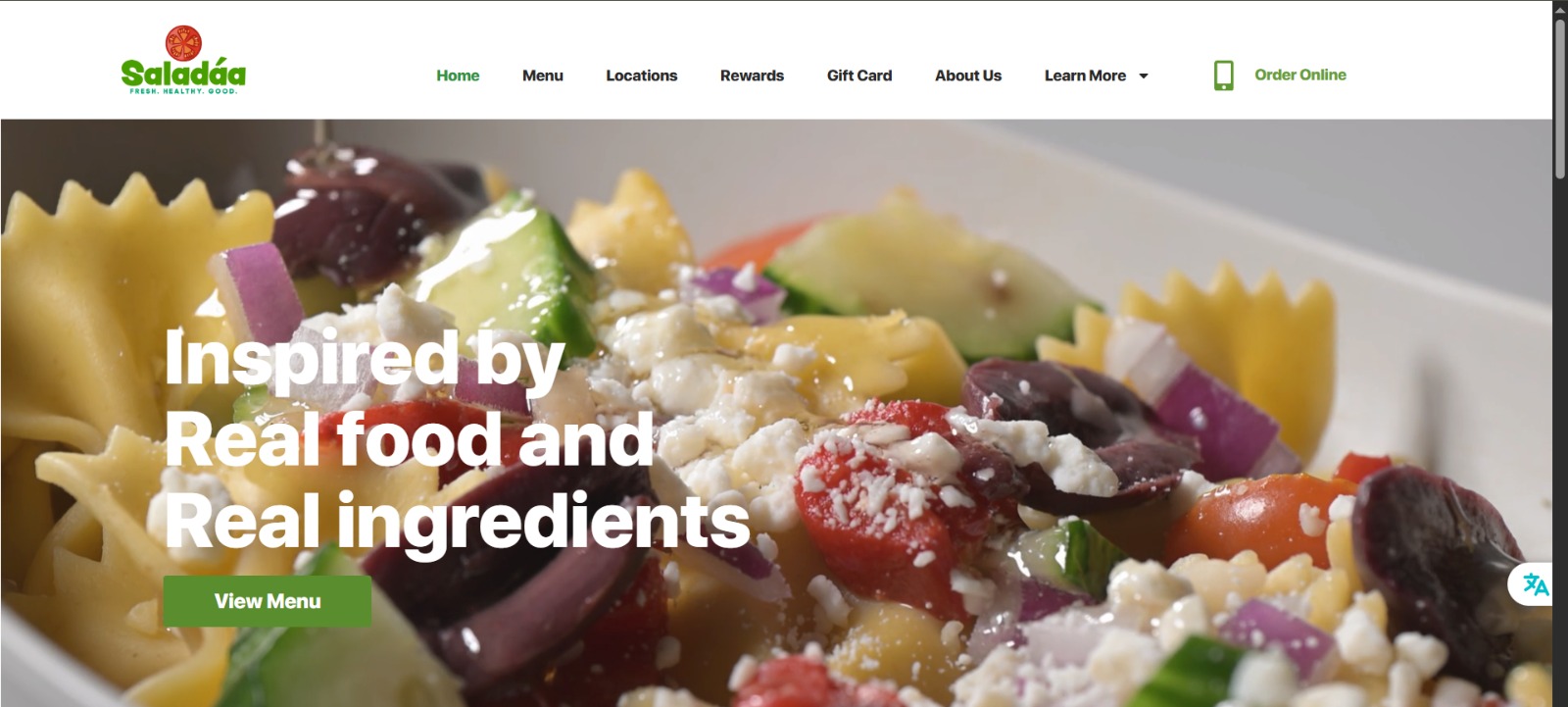Image resolution: width=1568 pixels, height=707 pixels.
Task: Click the Order Online link
Action: pos(1300,75)
